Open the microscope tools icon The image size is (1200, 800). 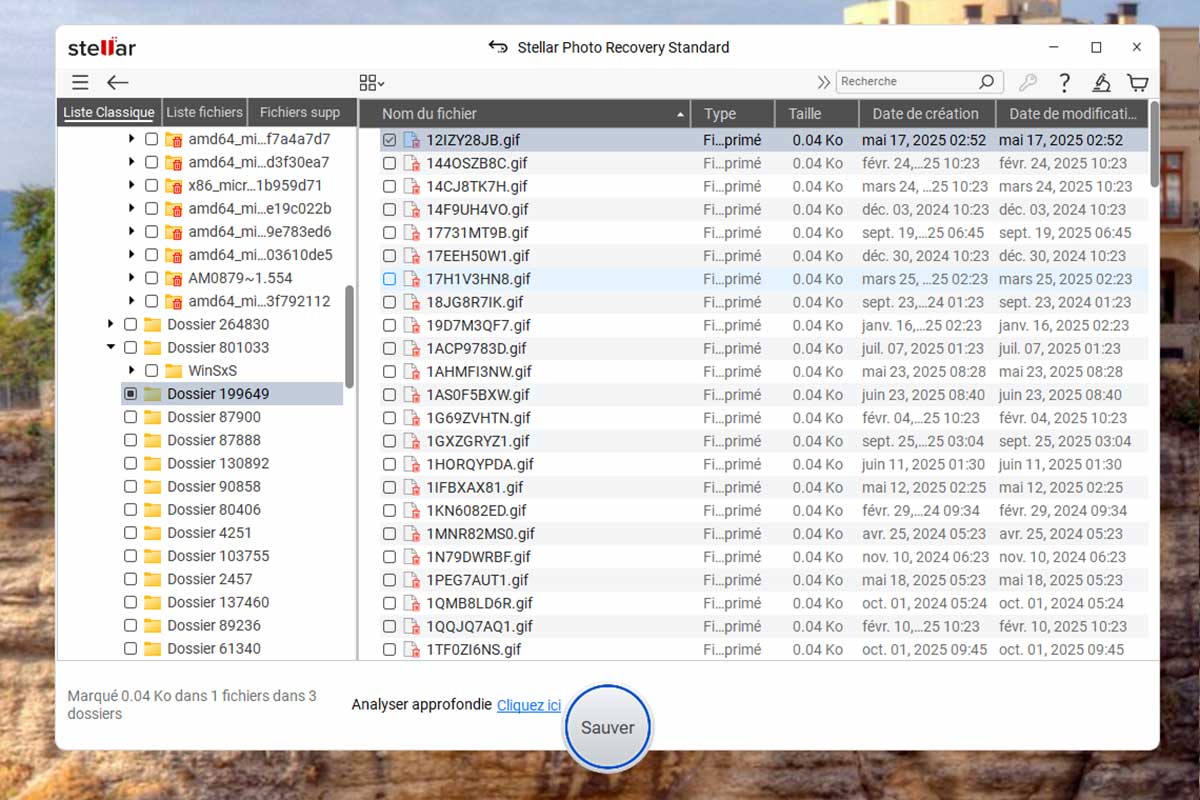[x=1101, y=83]
